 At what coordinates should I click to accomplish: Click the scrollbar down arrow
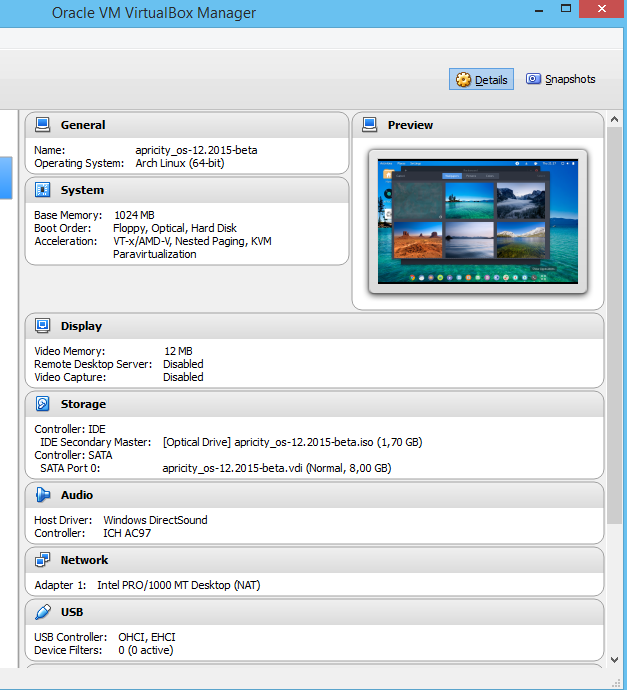[614, 660]
